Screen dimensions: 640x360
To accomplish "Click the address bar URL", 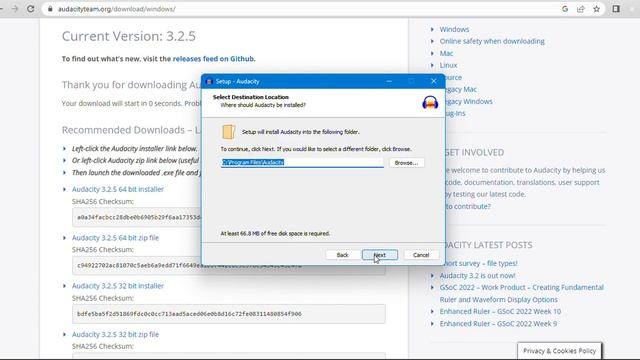I will (x=116, y=9).
